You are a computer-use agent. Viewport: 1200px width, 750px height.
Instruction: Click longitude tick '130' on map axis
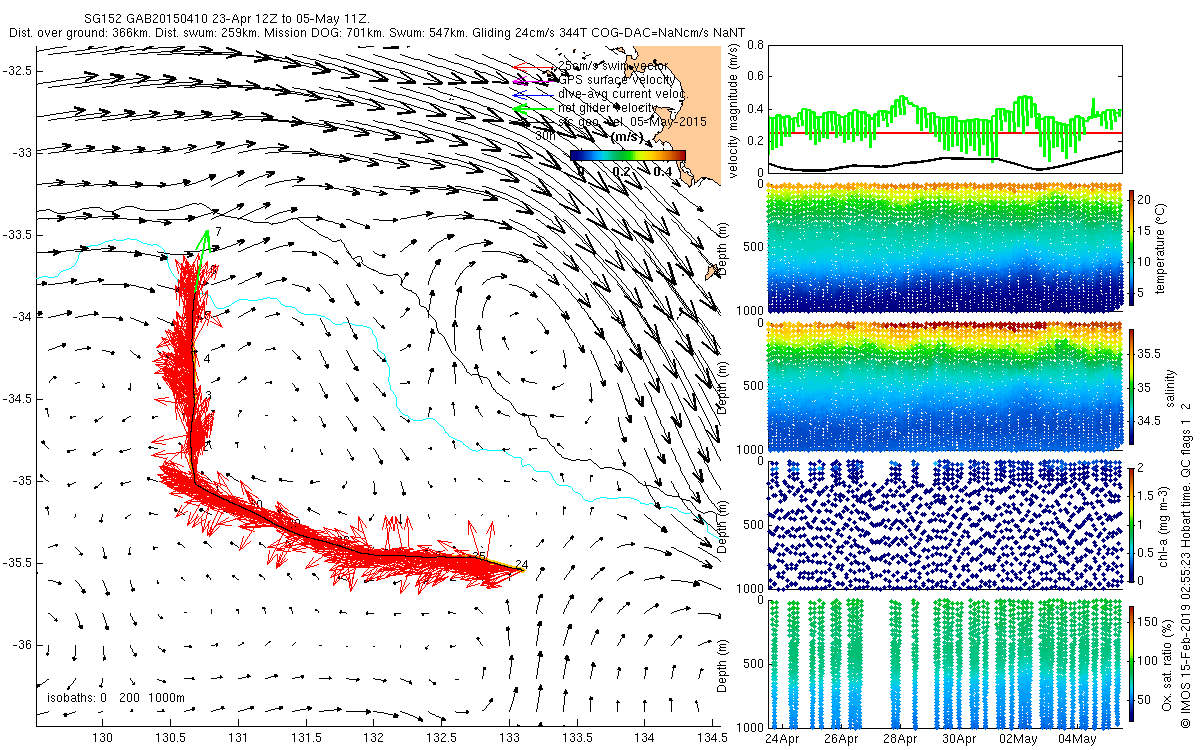click(102, 739)
